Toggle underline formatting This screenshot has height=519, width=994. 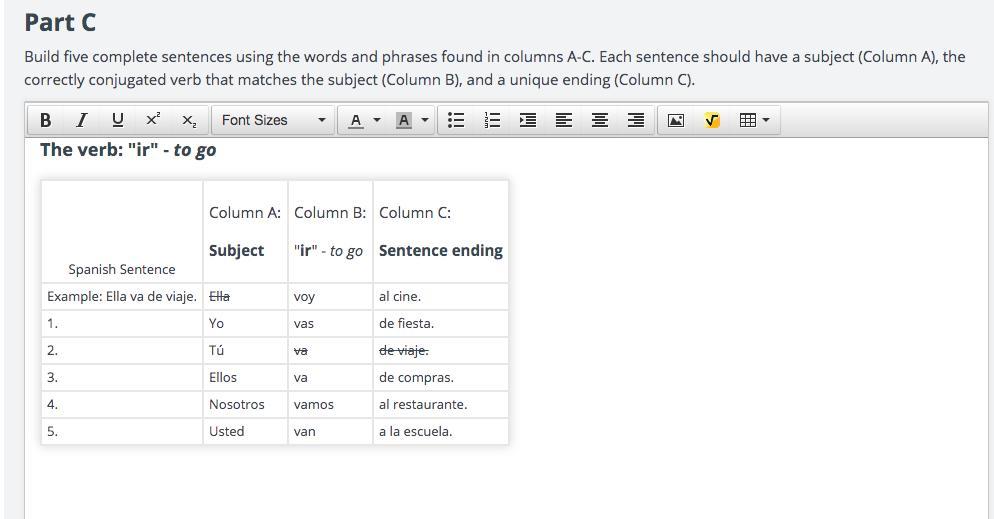coord(117,120)
